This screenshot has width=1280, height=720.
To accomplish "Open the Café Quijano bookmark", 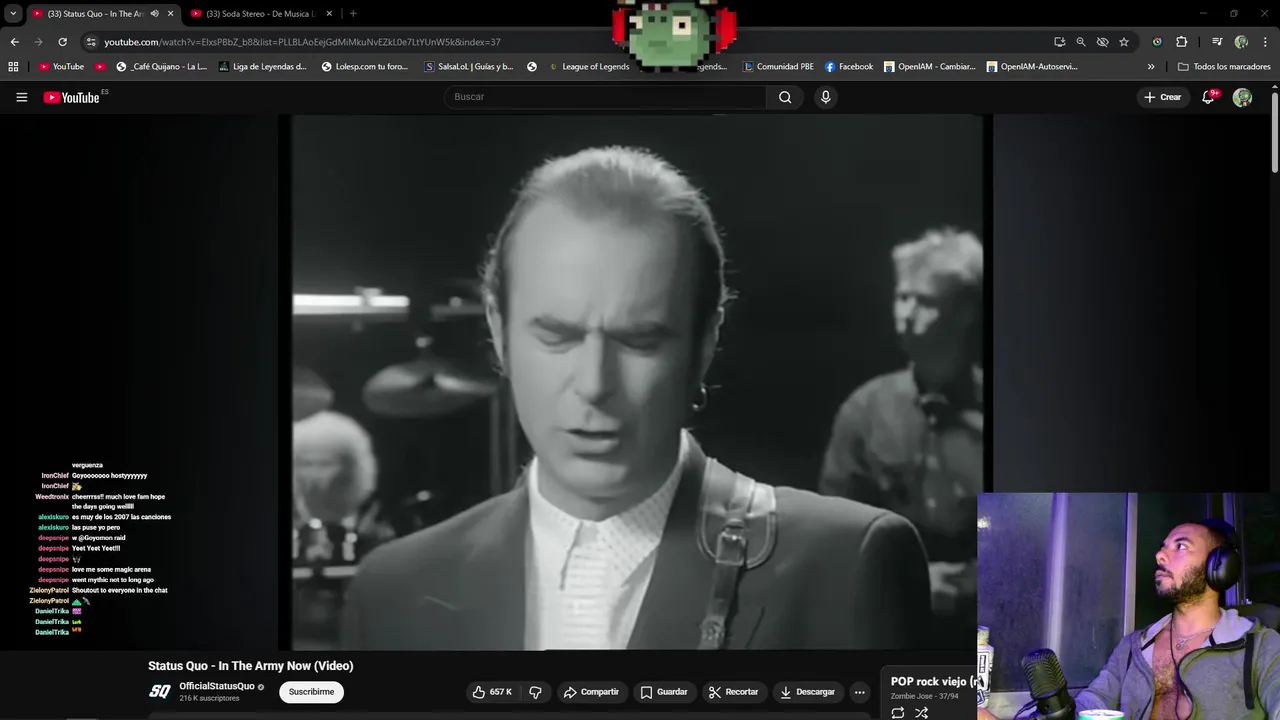I will click(161, 67).
